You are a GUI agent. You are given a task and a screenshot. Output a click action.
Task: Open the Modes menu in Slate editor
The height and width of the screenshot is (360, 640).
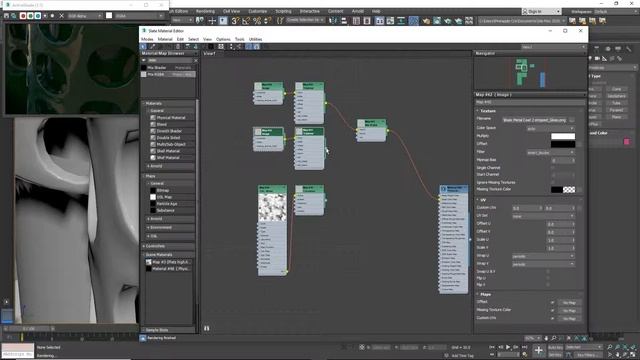pos(147,39)
